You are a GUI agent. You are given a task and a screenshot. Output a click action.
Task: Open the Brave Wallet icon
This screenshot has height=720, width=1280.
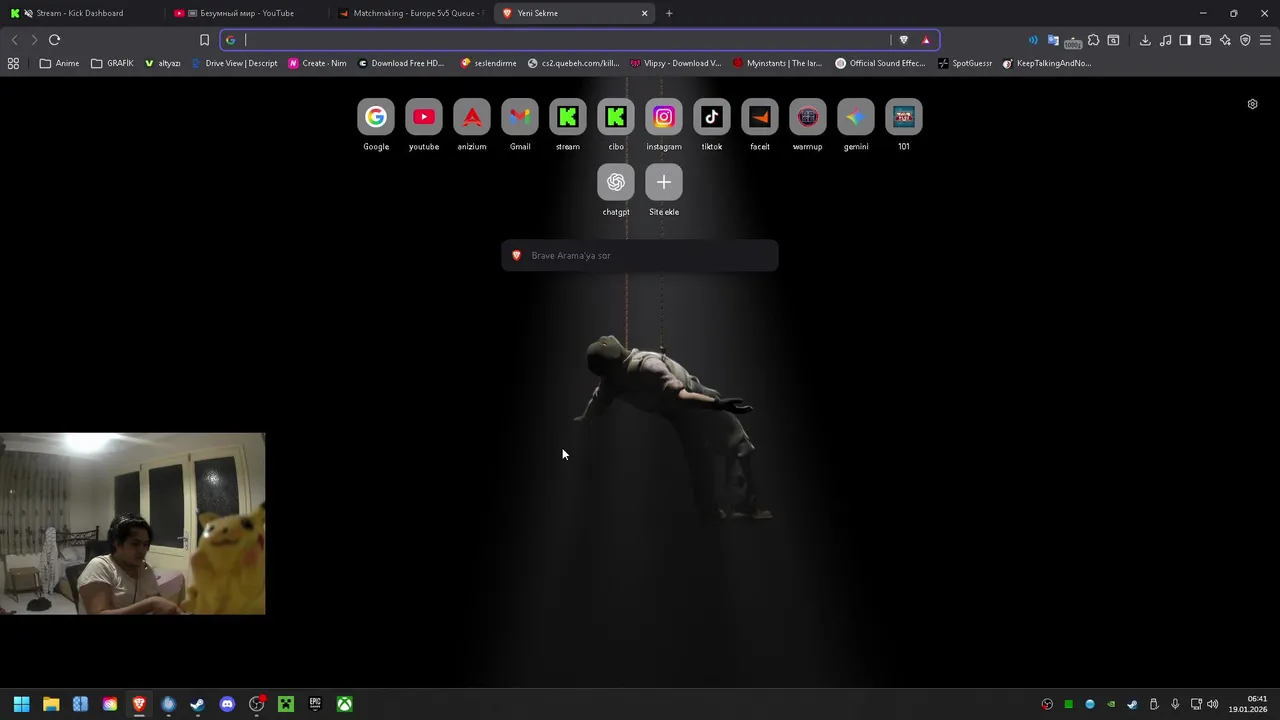tap(1205, 40)
